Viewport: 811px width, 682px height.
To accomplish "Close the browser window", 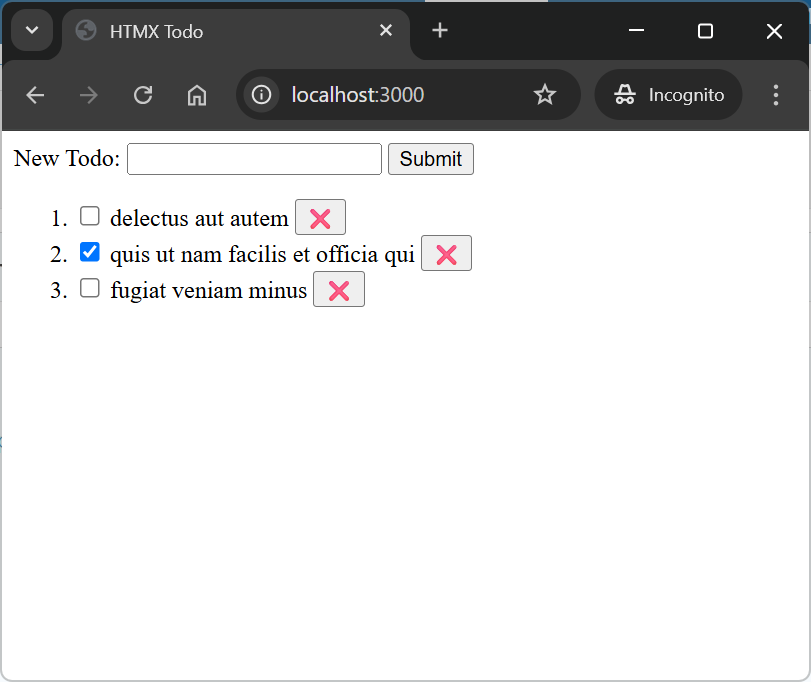I will 774,31.
